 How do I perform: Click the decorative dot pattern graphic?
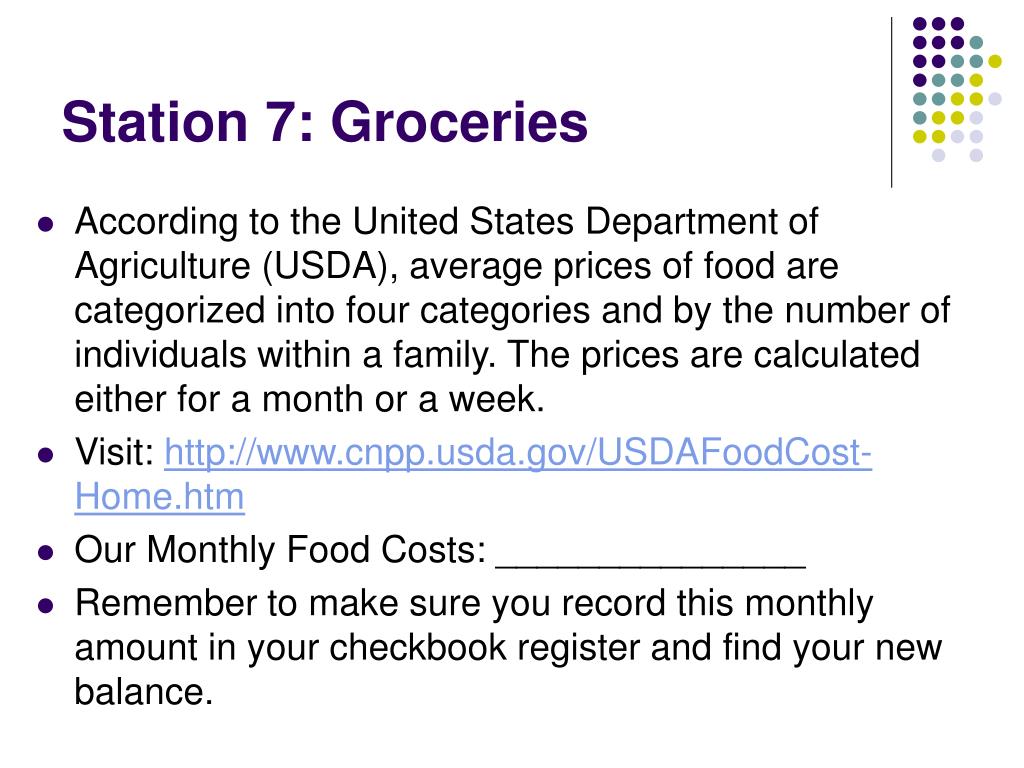tap(957, 89)
